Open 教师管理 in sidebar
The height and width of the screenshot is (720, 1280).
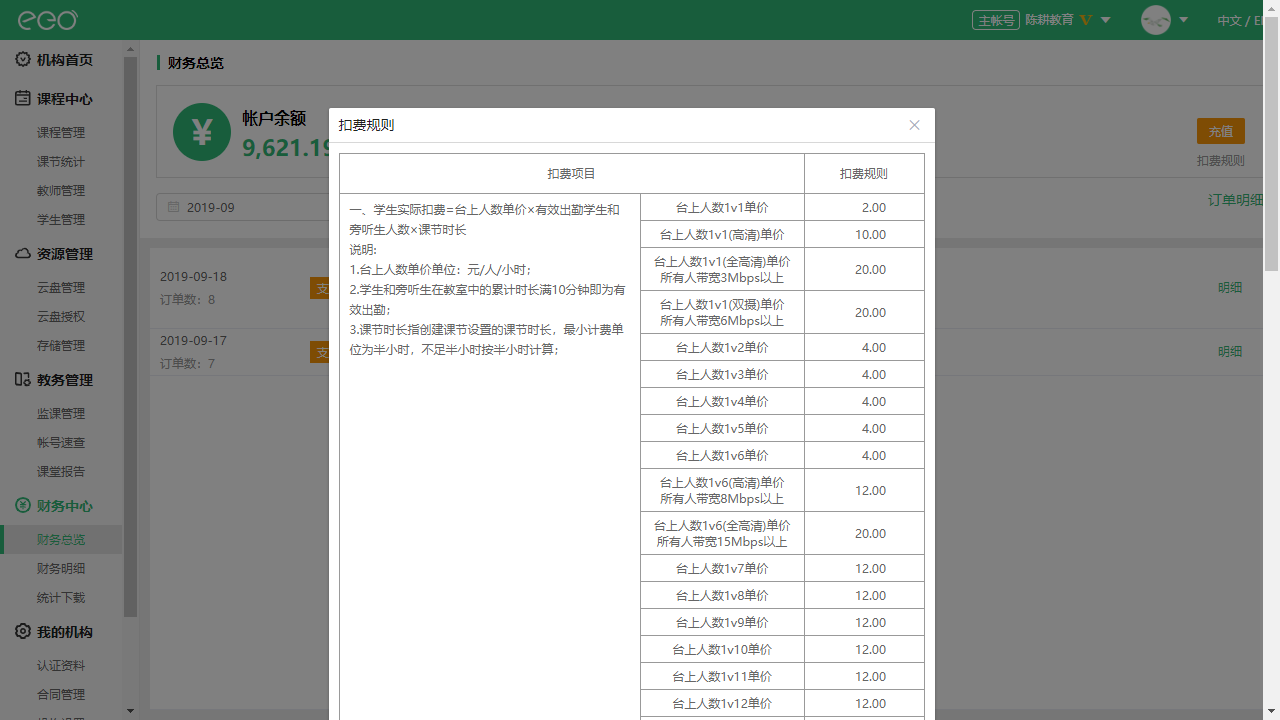point(61,190)
